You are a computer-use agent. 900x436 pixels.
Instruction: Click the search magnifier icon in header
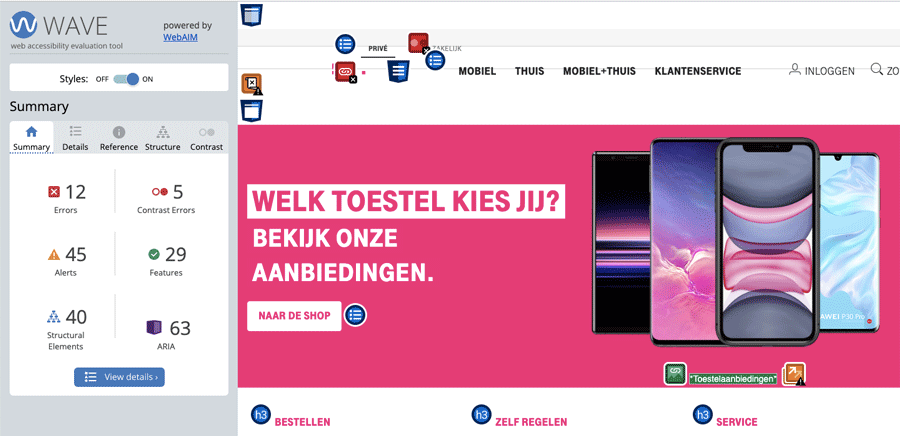[876, 69]
